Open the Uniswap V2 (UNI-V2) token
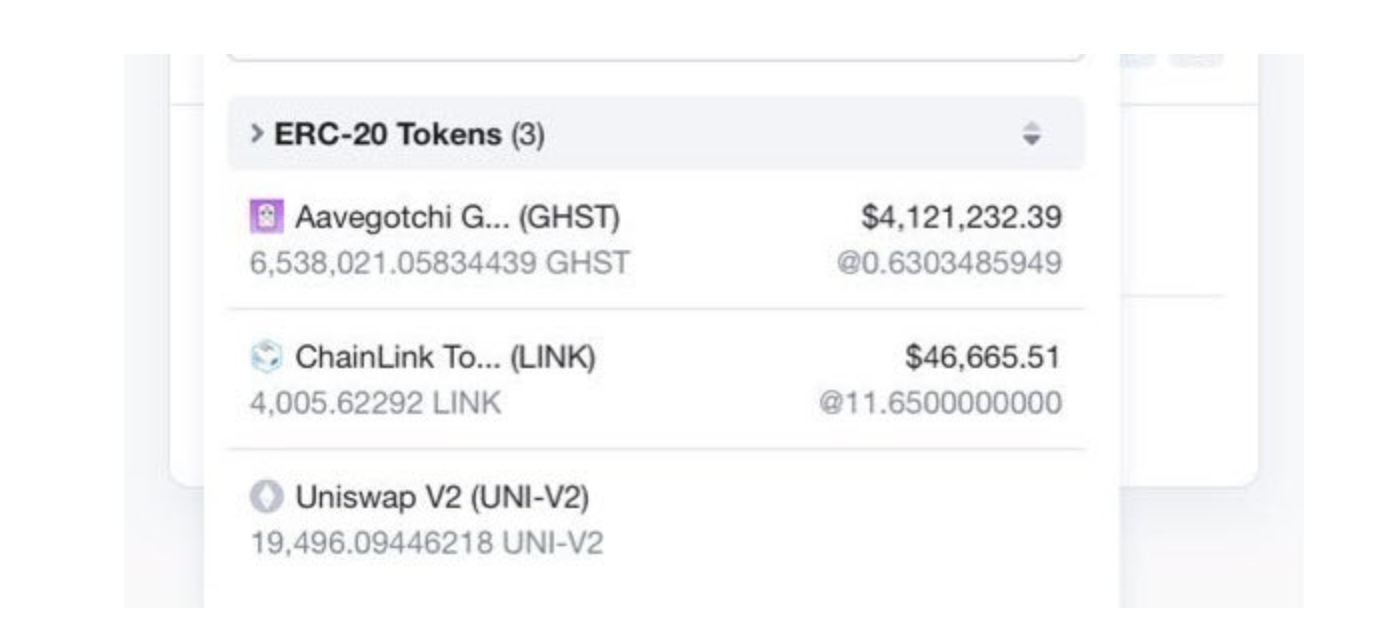Screen dimensions: 1390x628 click(x=442, y=496)
